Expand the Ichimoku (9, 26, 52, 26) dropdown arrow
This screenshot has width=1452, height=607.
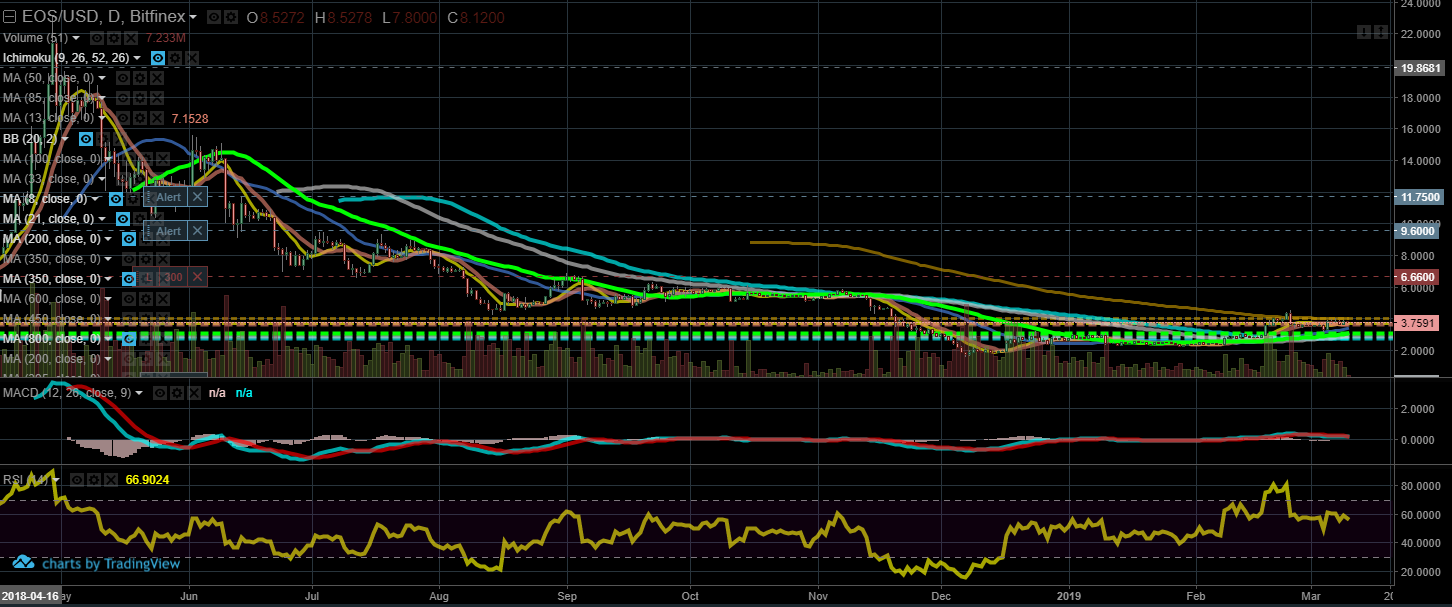click(137, 58)
